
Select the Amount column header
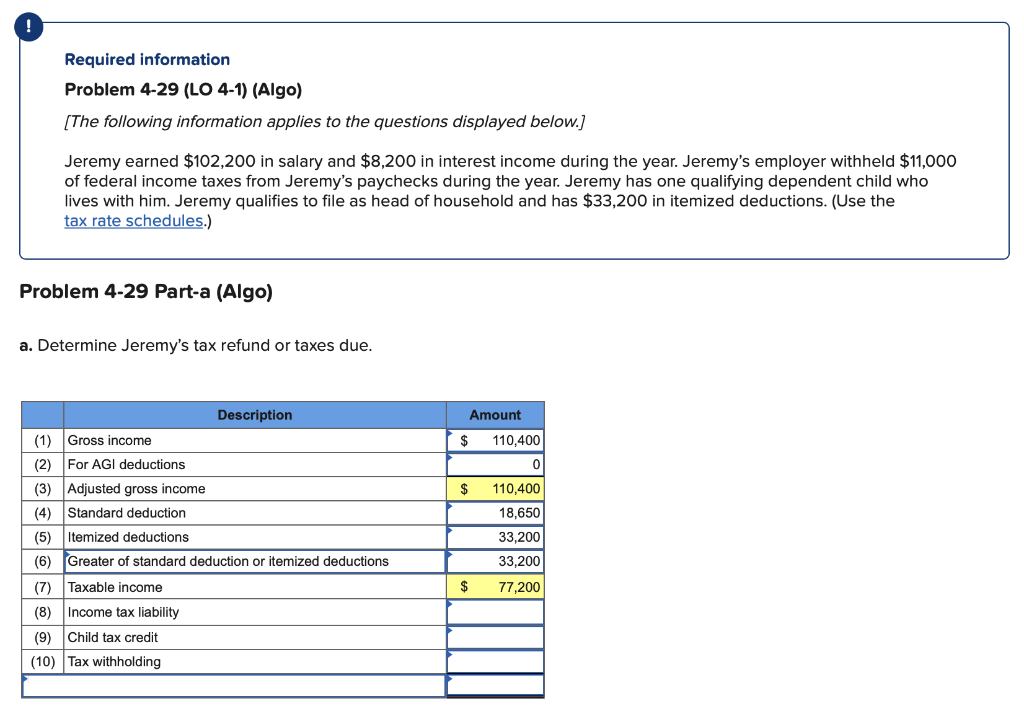495,415
